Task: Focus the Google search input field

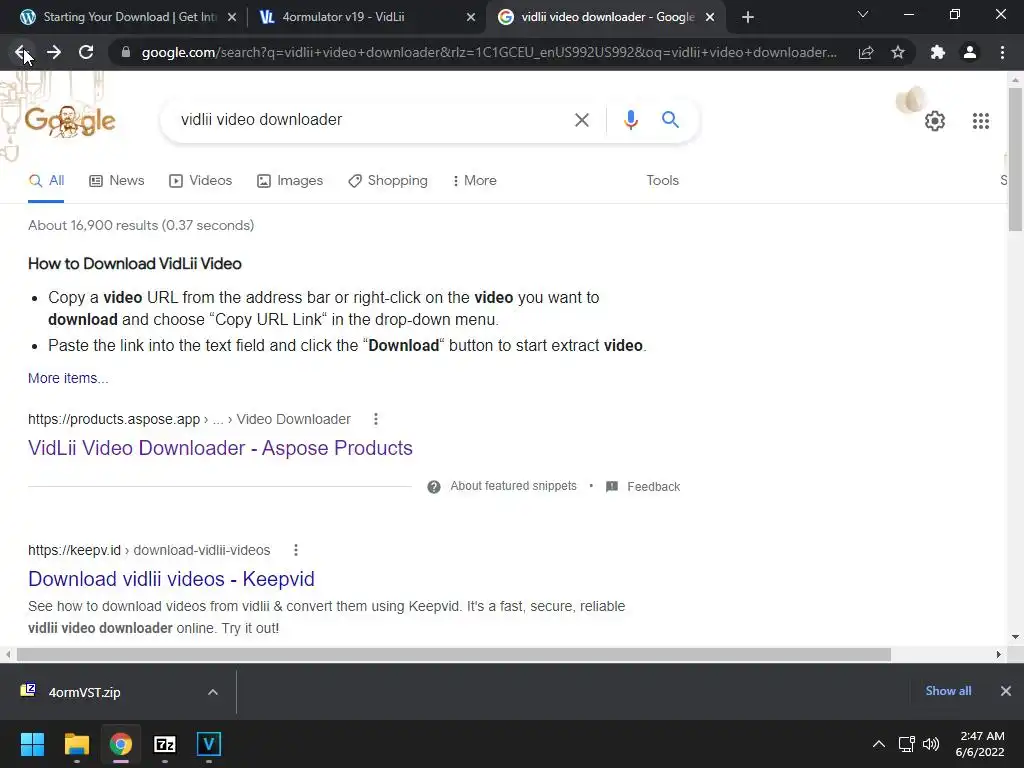Action: [x=366, y=120]
